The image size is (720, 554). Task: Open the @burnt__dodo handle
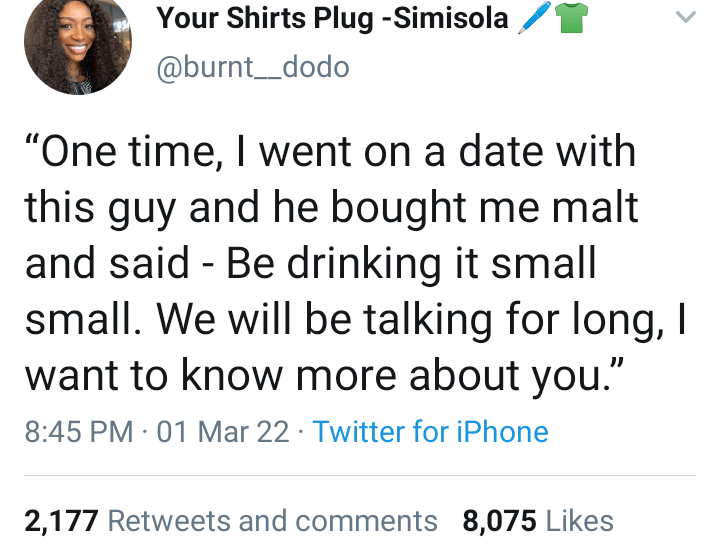250,69
